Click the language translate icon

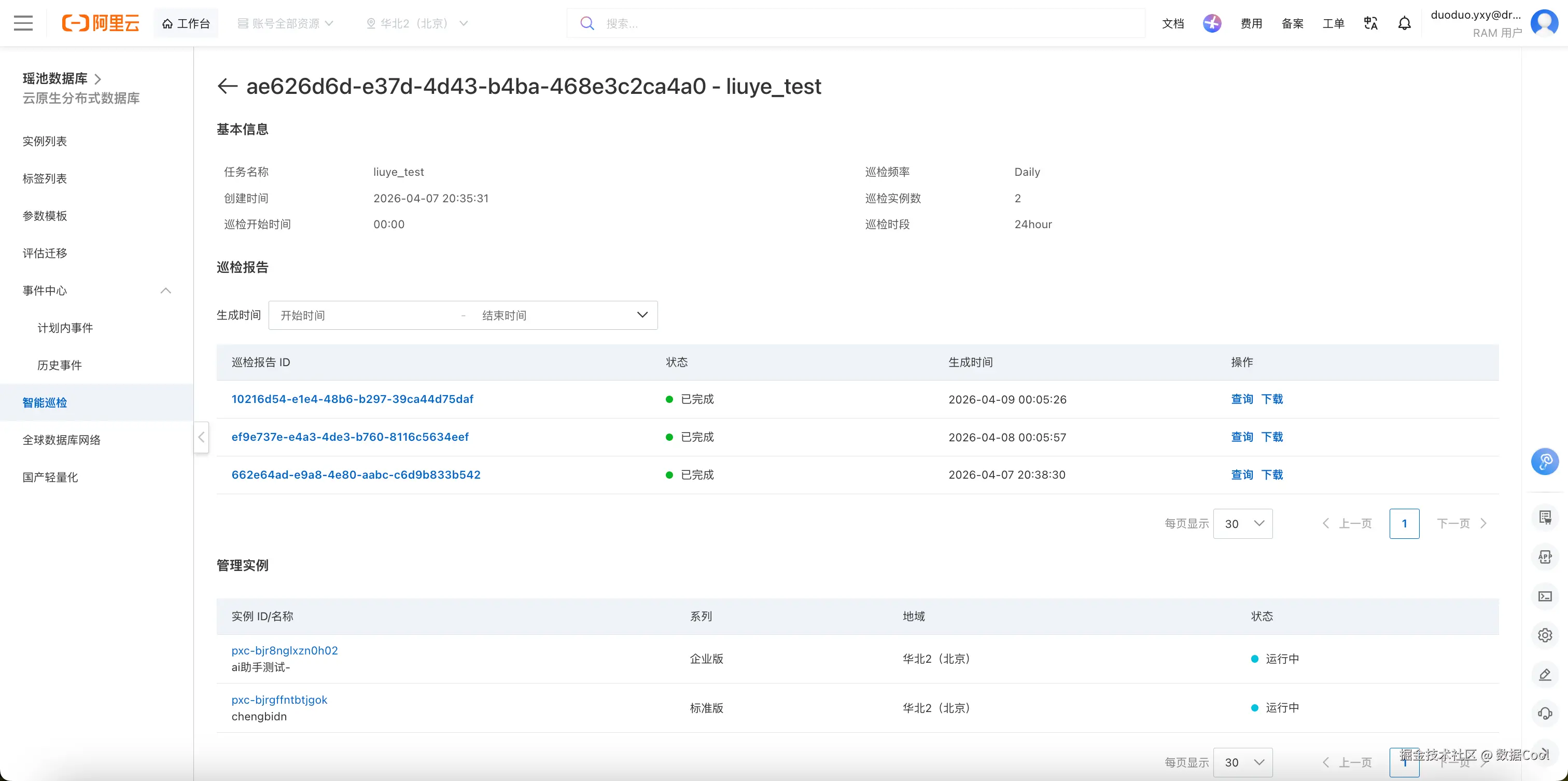pyautogui.click(x=1370, y=23)
